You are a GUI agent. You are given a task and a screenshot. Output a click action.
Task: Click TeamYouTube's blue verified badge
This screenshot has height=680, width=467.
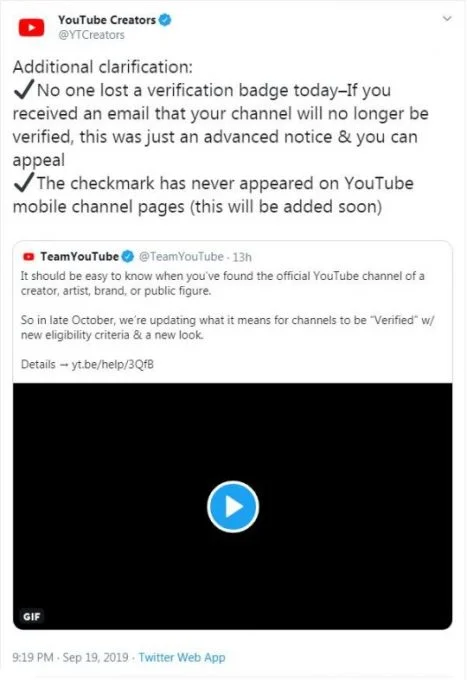127,257
